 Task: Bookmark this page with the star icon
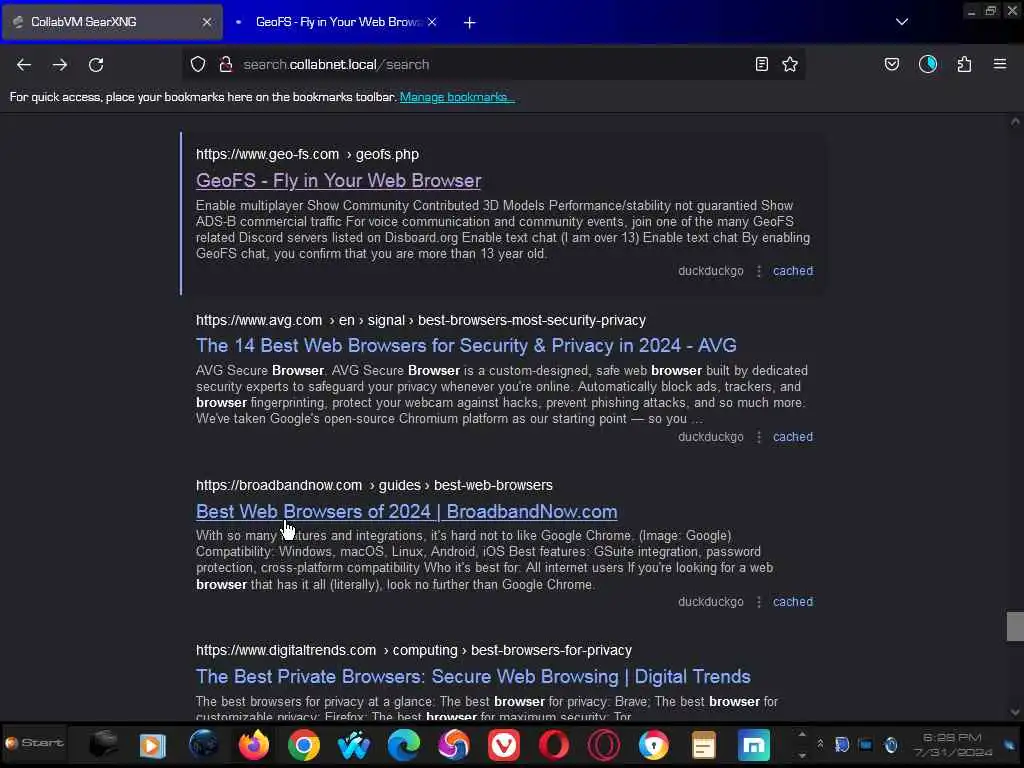790,64
